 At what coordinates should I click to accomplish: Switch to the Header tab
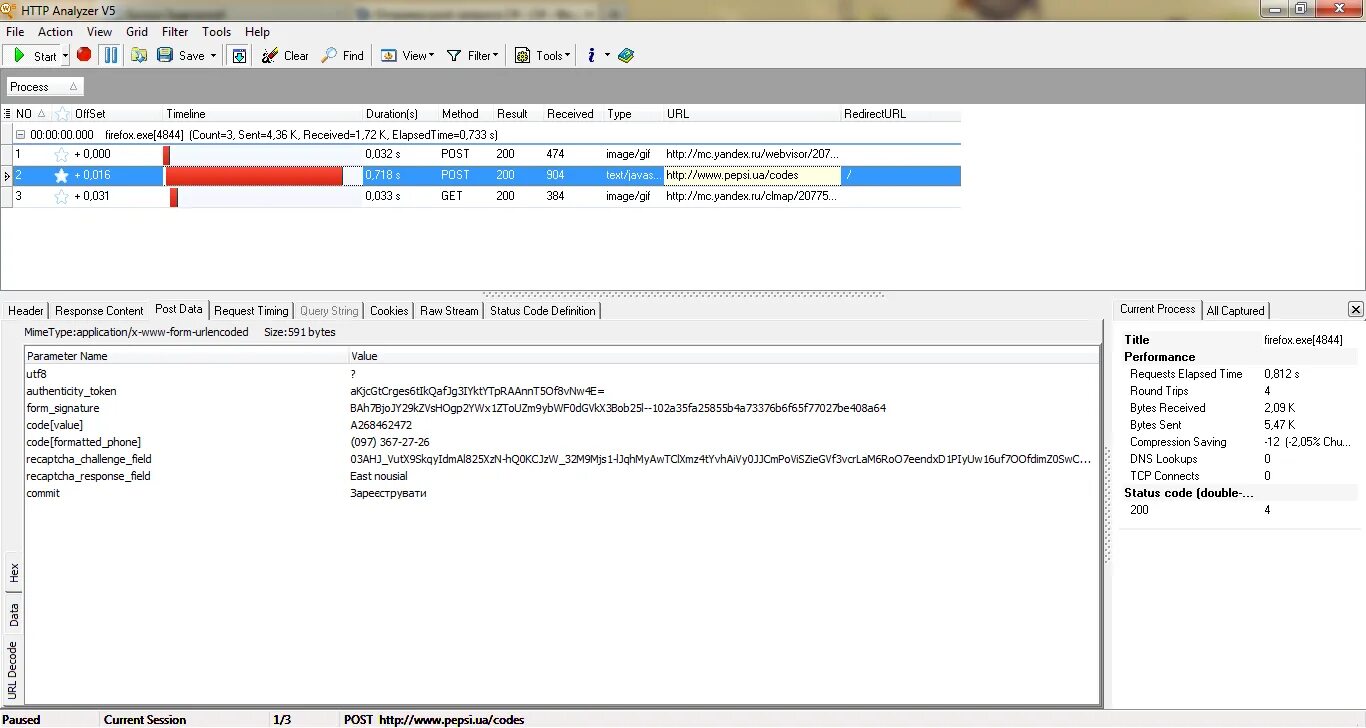tap(26, 311)
